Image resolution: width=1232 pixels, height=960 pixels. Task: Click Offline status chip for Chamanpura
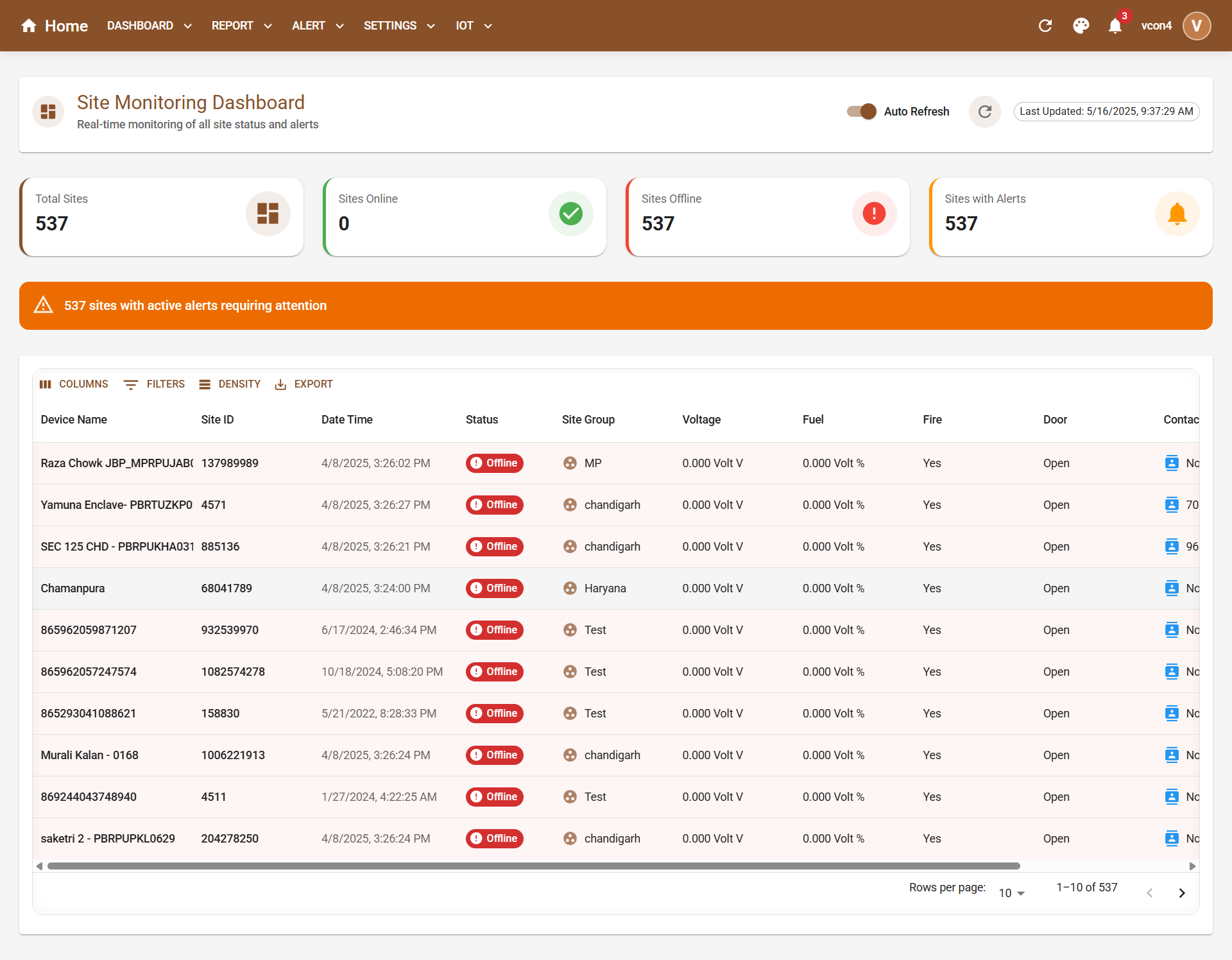(495, 588)
